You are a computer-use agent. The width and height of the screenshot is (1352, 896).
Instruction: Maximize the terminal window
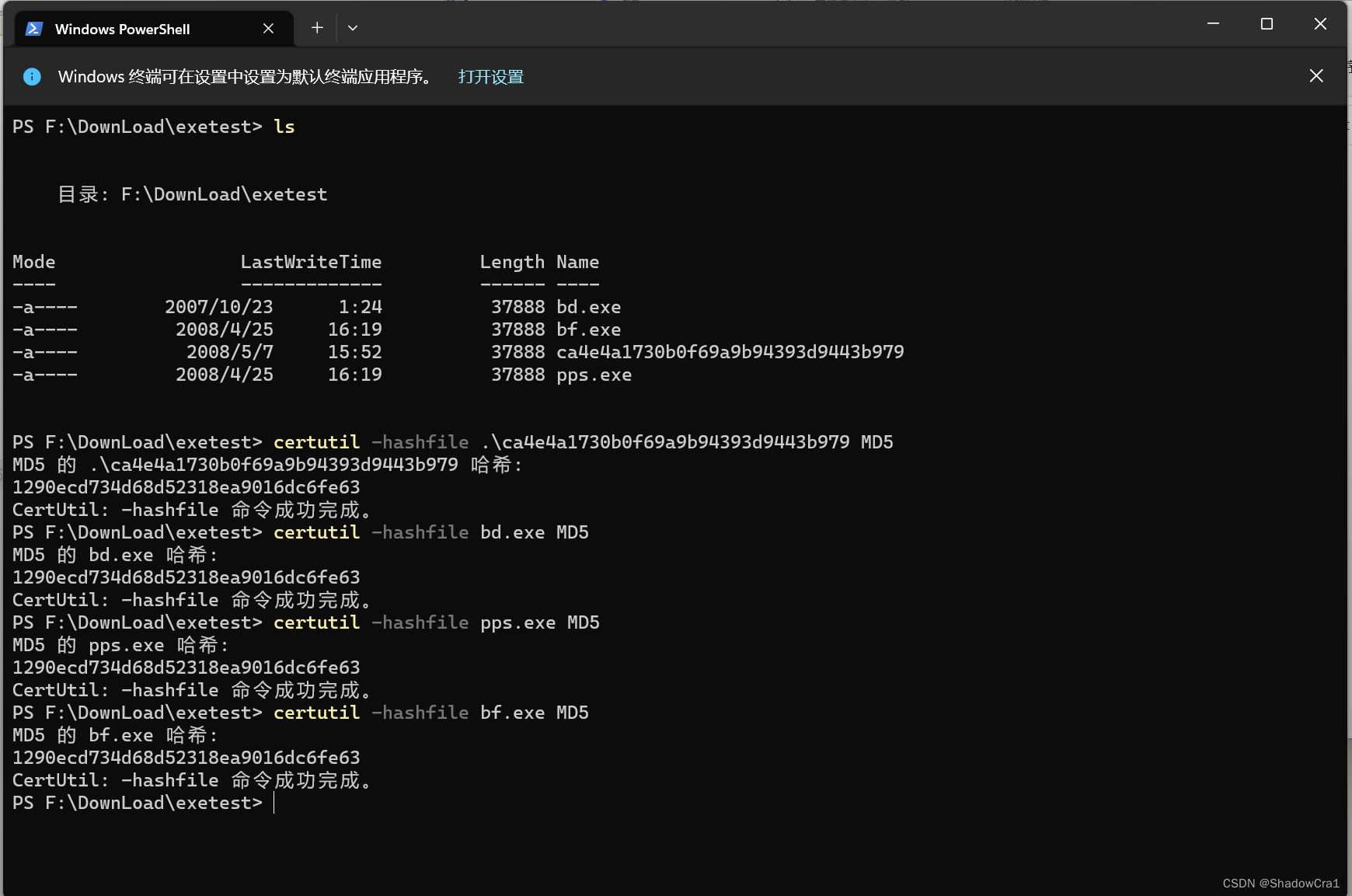[x=1267, y=24]
